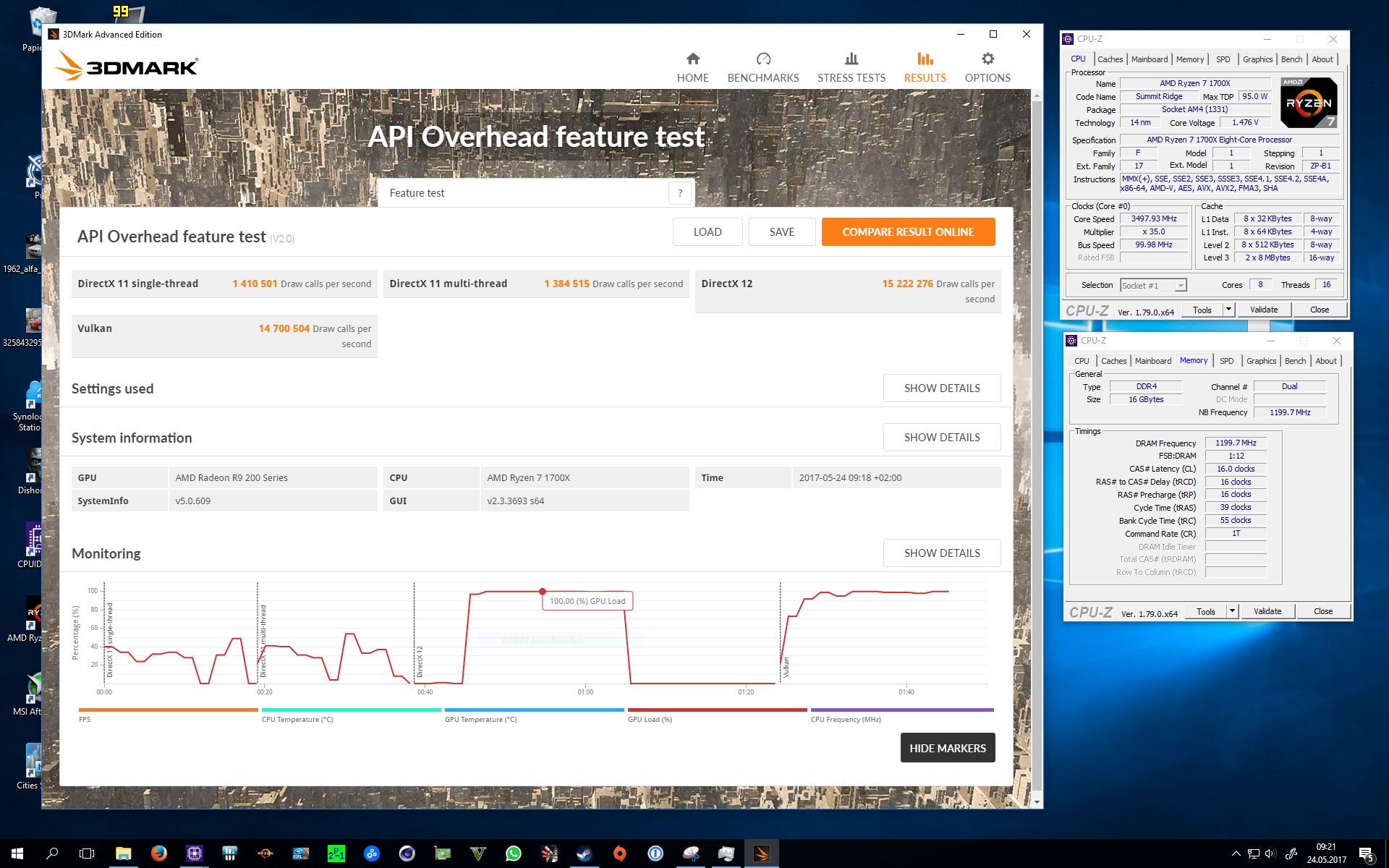Click the Feature test help question mark
The height and width of the screenshot is (868, 1389).
coord(679,193)
